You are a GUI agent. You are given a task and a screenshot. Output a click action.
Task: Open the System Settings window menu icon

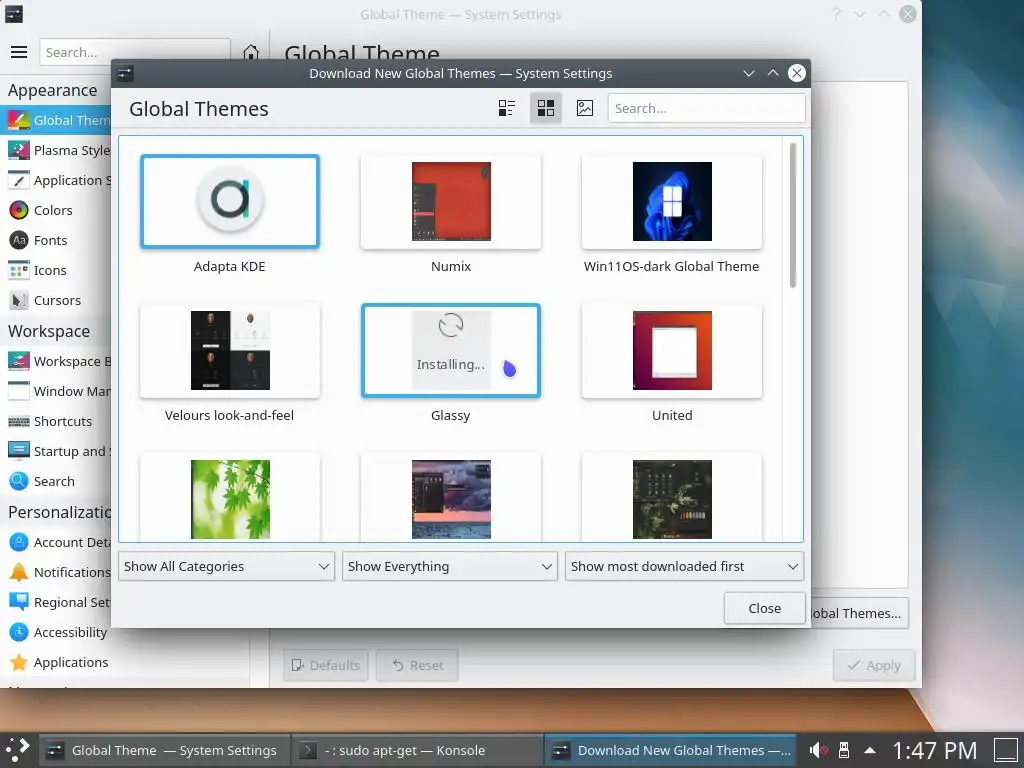click(14, 14)
